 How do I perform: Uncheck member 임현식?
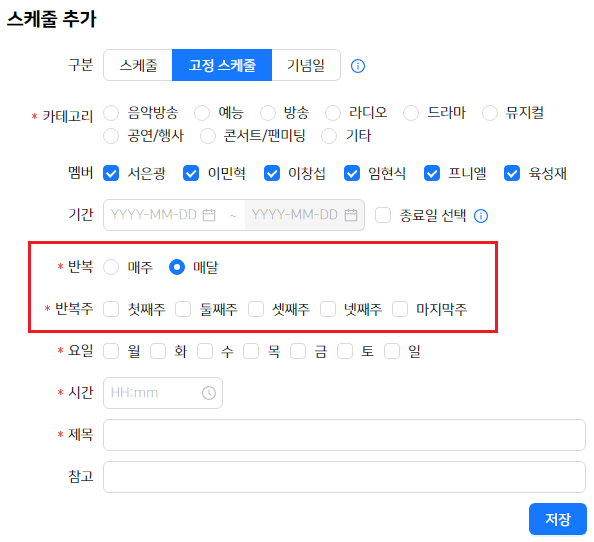[352, 173]
